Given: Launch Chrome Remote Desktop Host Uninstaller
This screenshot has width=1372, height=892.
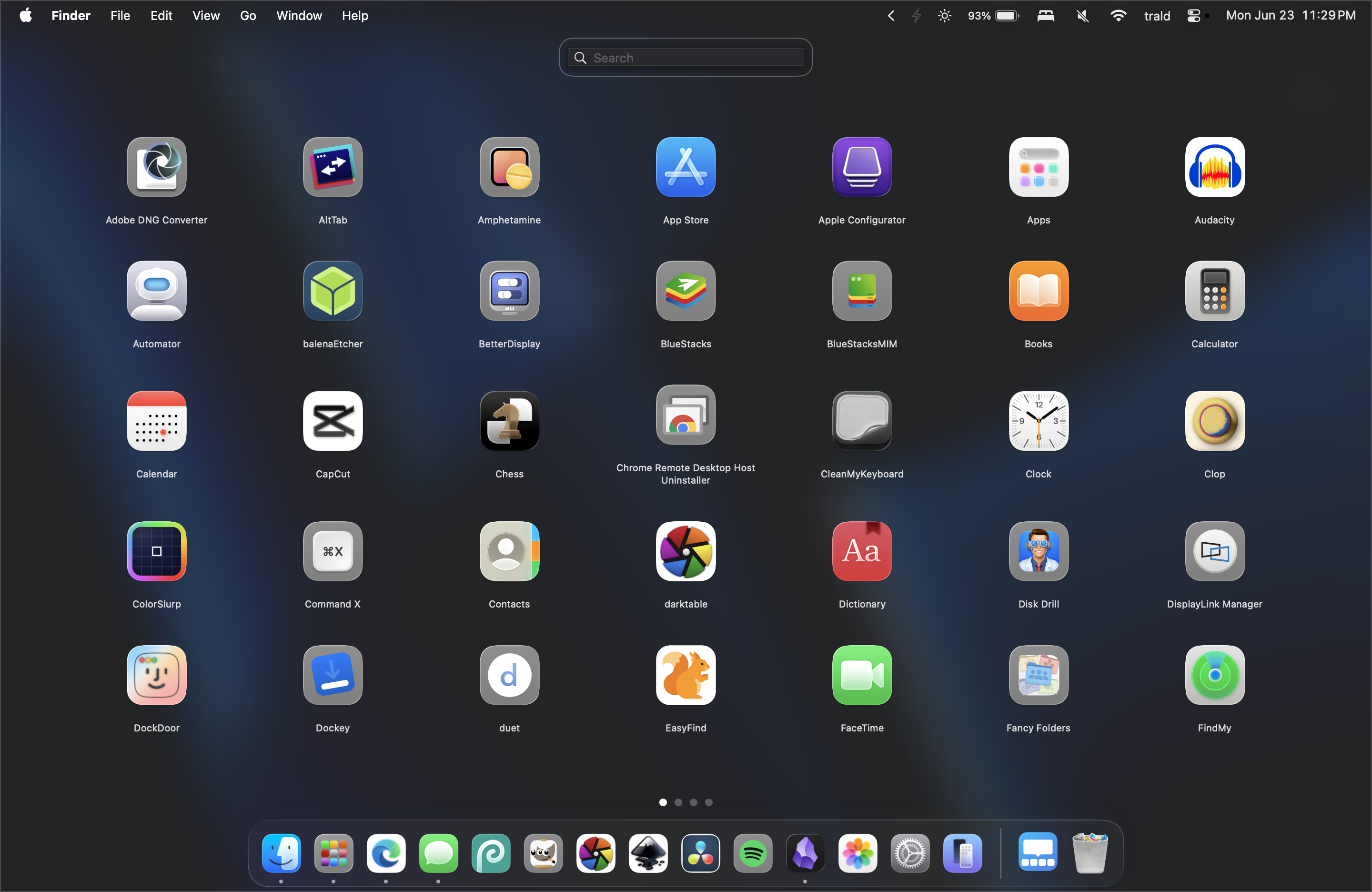Looking at the screenshot, I should coord(686,415).
